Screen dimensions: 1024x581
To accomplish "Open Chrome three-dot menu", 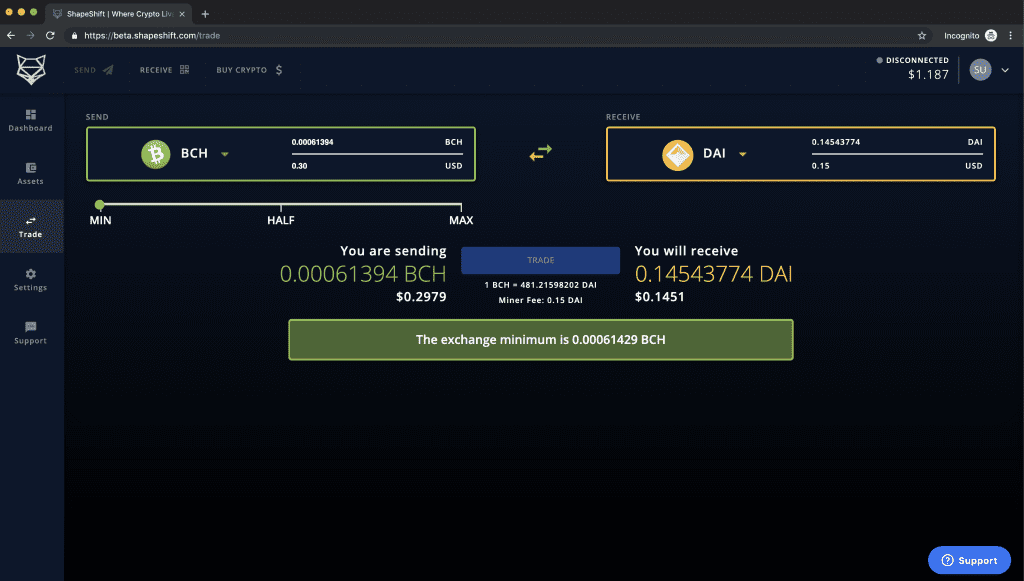I will 1010,35.
